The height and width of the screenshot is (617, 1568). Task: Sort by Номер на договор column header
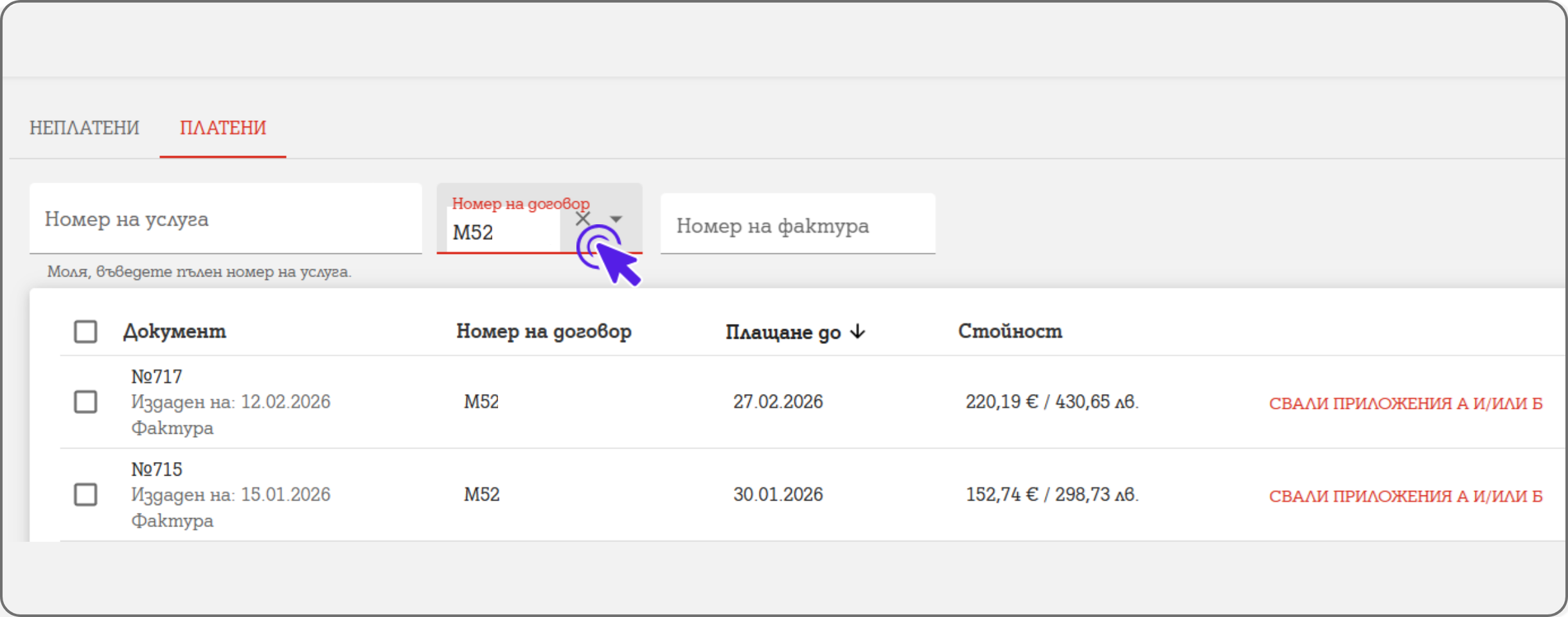tap(544, 332)
